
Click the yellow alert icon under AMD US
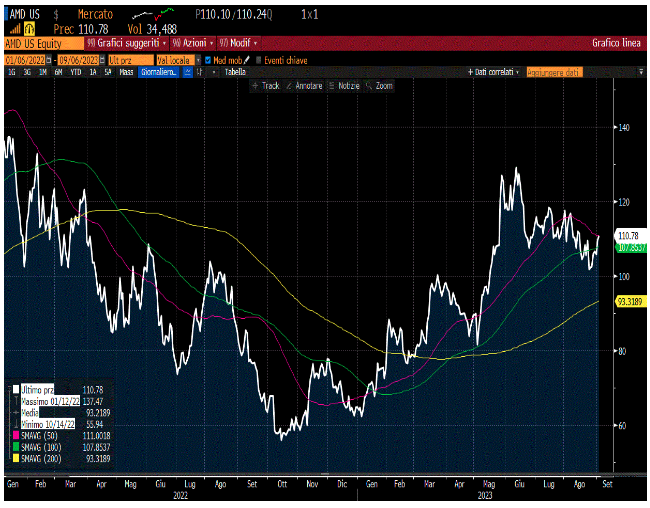29,29
